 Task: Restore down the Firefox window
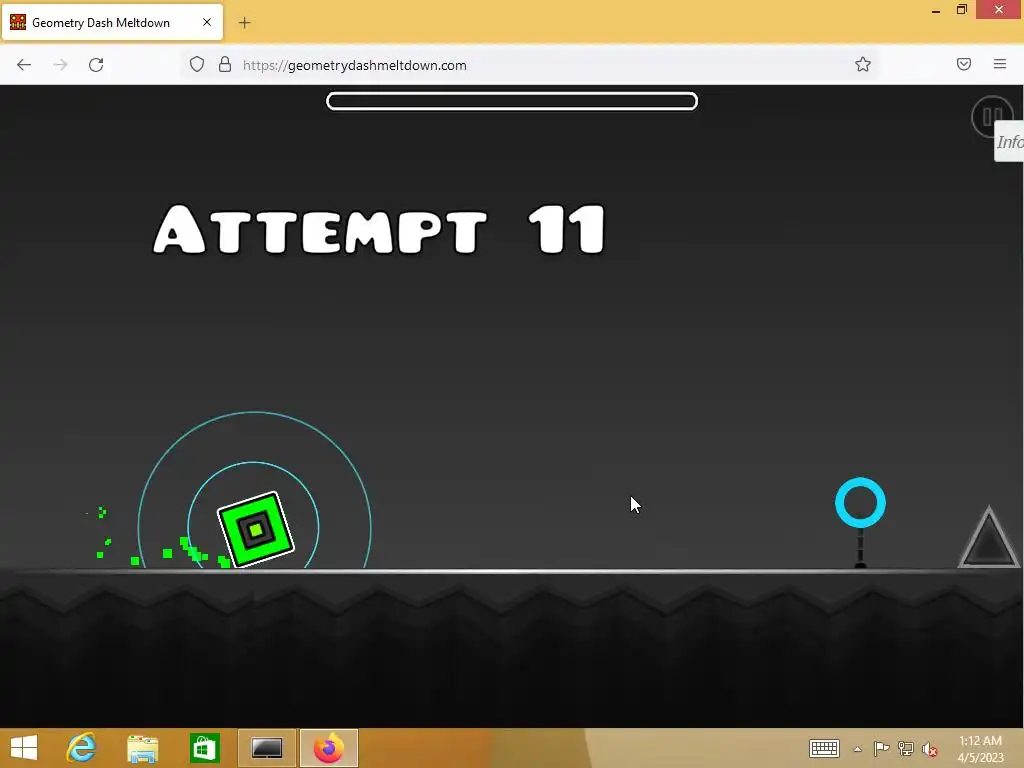point(961,9)
